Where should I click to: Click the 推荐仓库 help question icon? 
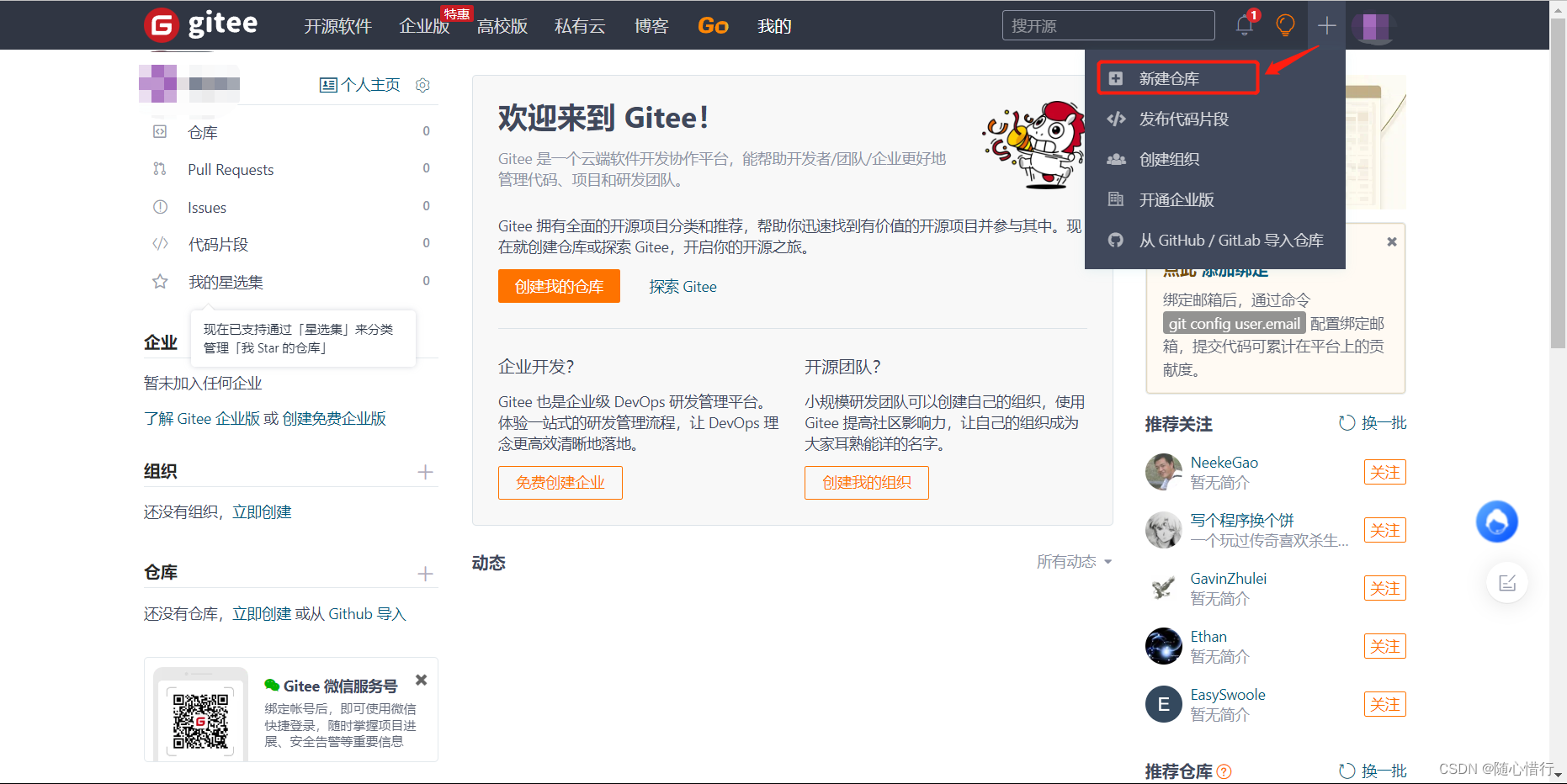click(1224, 771)
